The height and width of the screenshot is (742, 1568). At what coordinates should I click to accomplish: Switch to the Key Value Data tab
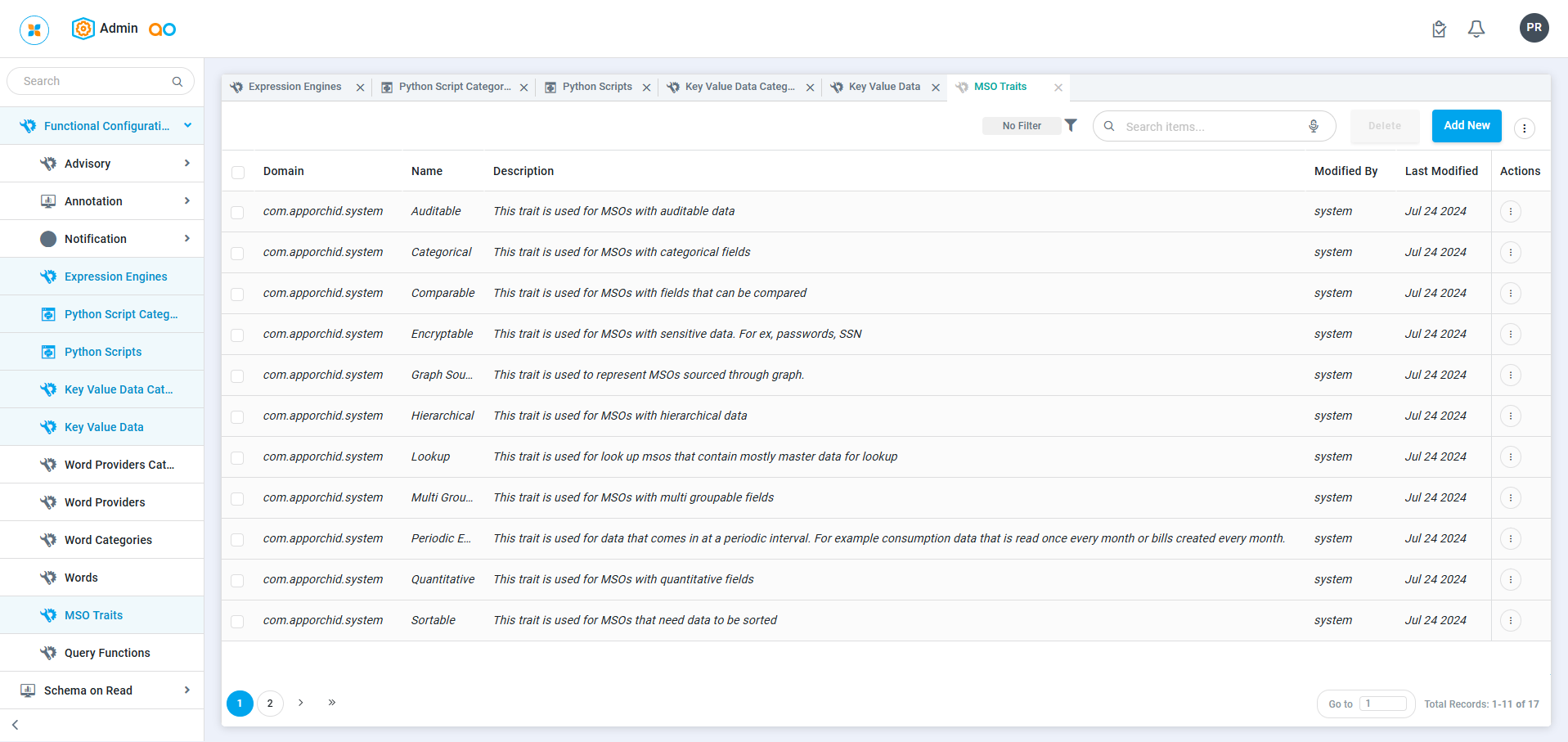coord(883,87)
